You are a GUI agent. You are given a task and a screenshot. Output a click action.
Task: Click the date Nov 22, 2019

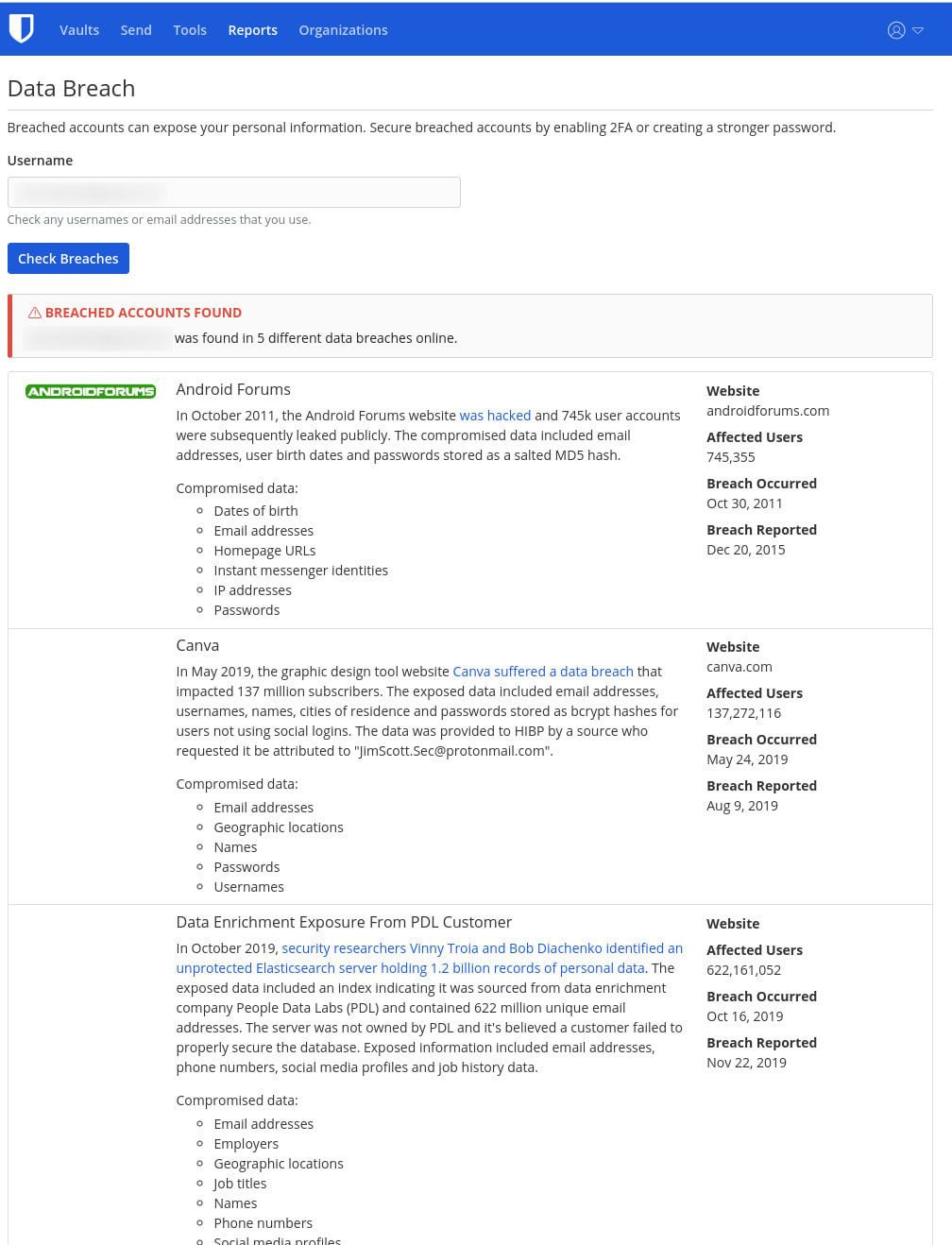point(746,1063)
